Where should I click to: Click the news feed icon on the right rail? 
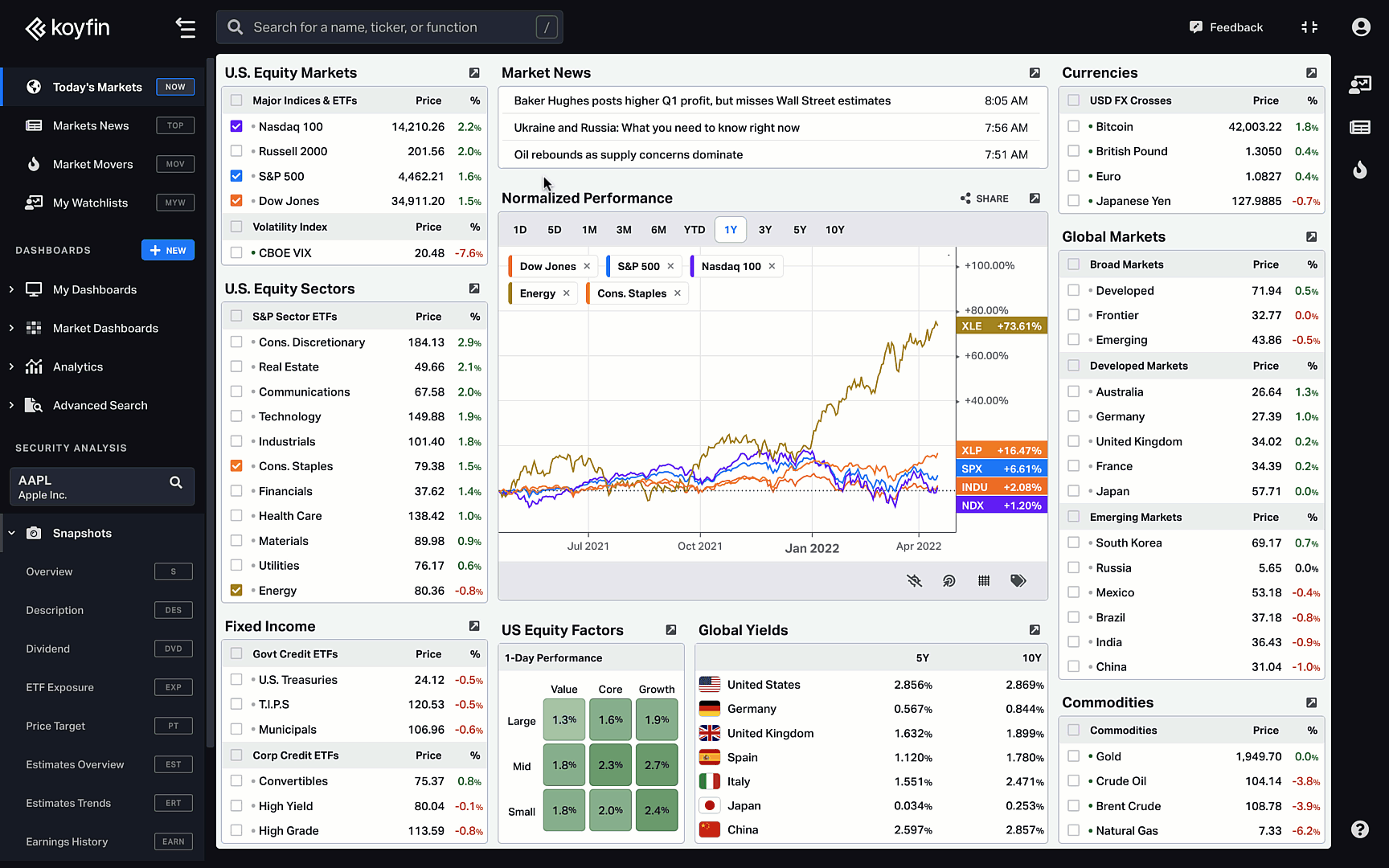pyautogui.click(x=1361, y=127)
